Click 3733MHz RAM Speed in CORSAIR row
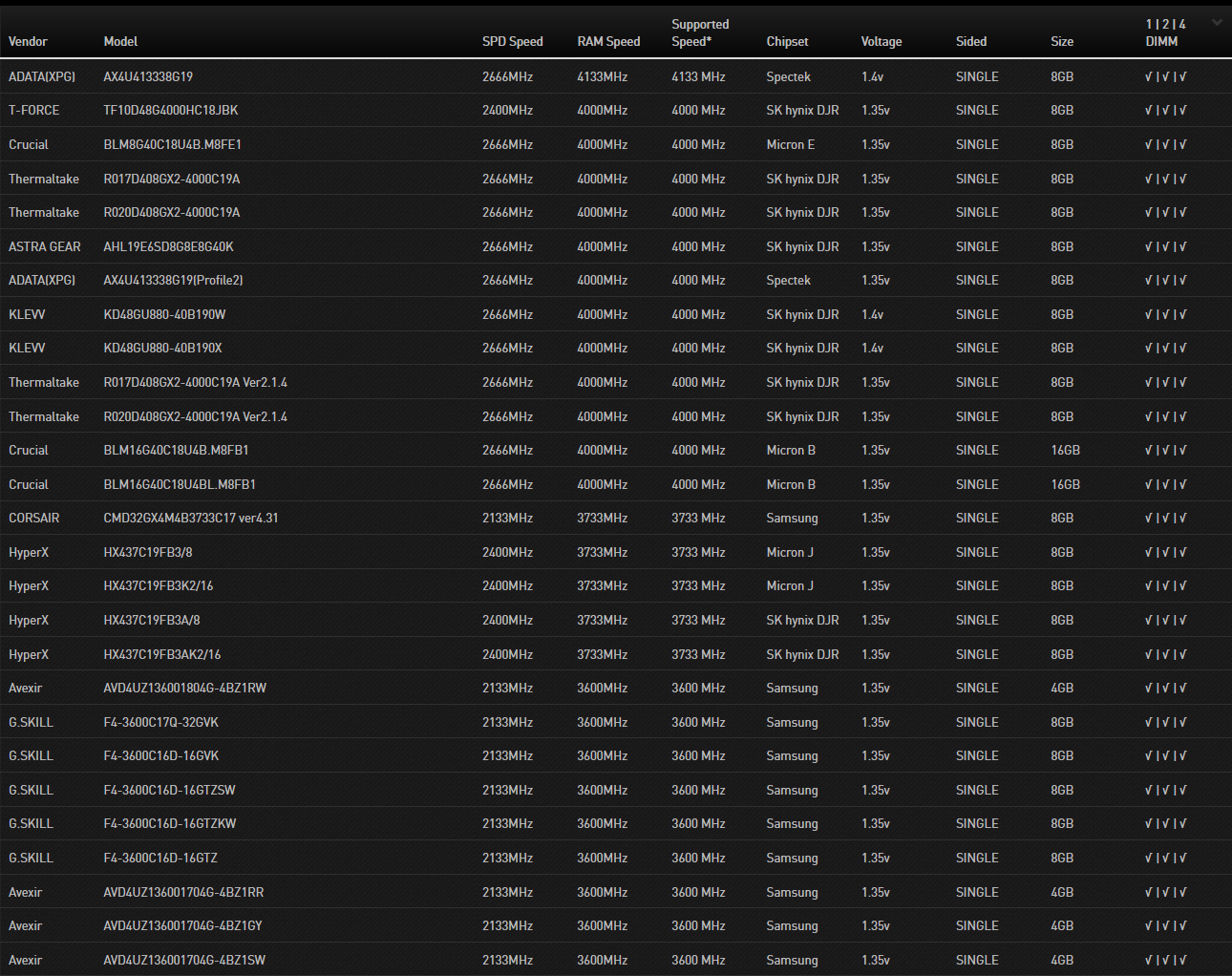Image resolution: width=1232 pixels, height=976 pixels. coord(603,518)
